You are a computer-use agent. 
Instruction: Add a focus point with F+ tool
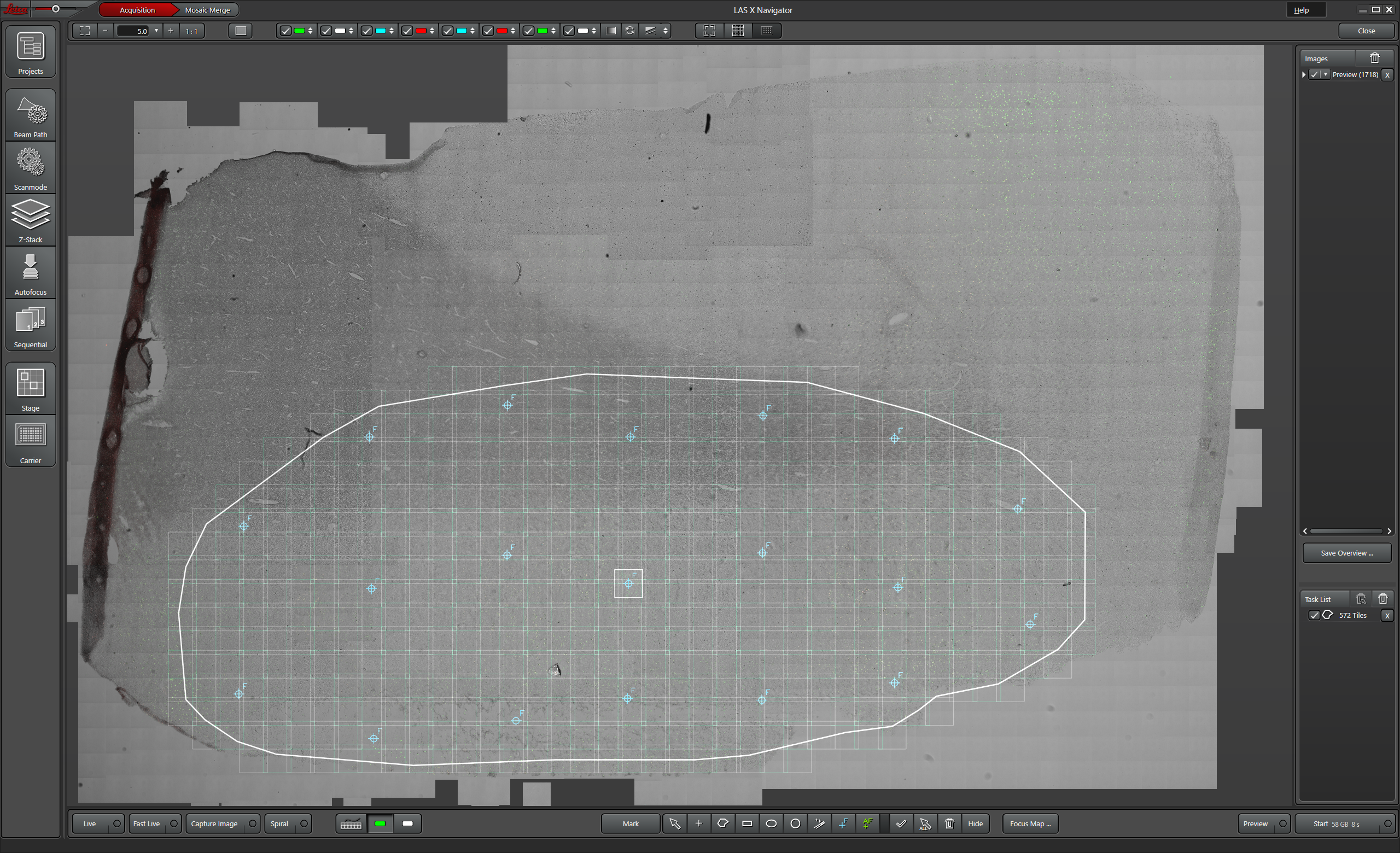(843, 823)
